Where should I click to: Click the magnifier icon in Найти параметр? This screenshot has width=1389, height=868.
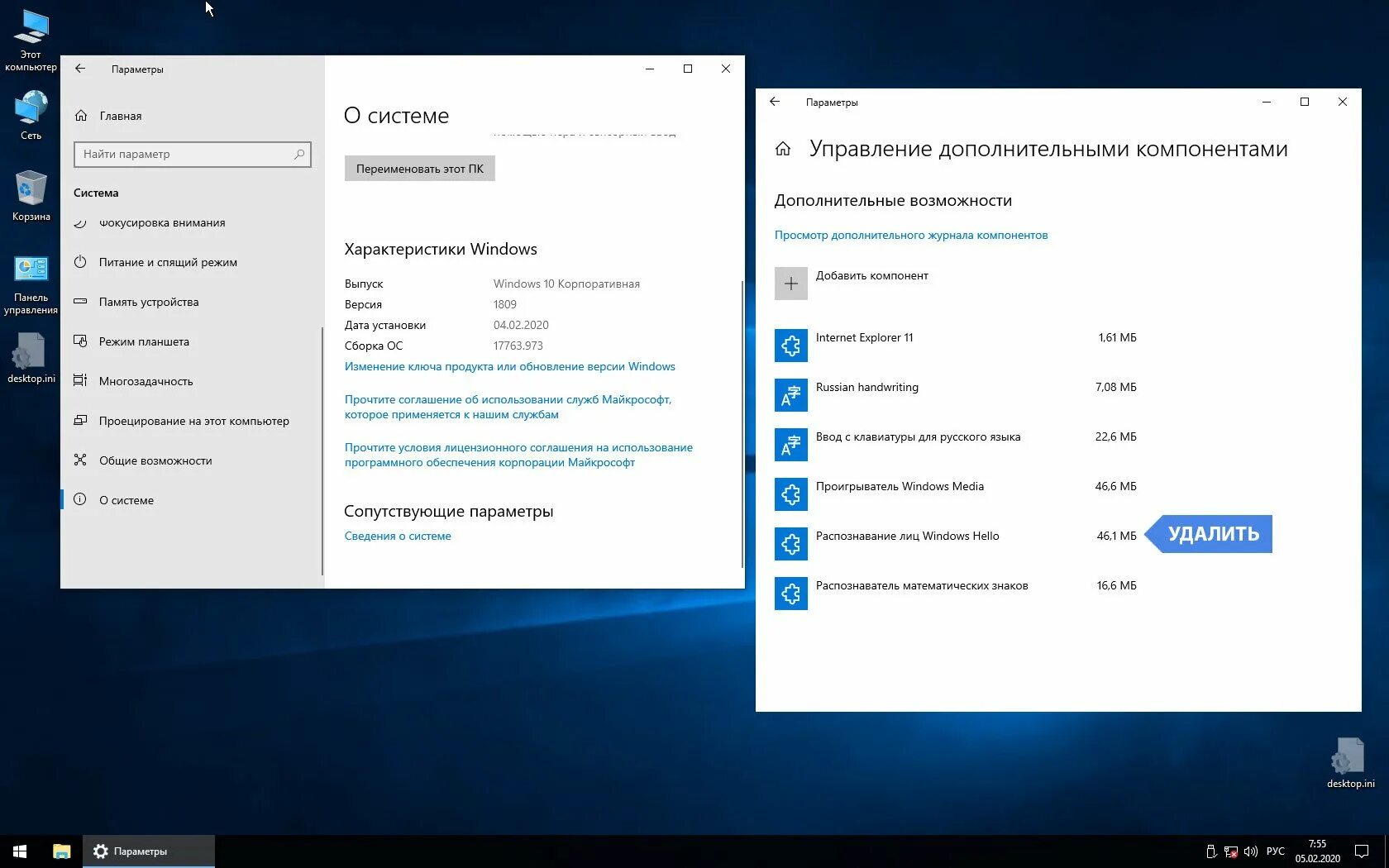point(299,154)
